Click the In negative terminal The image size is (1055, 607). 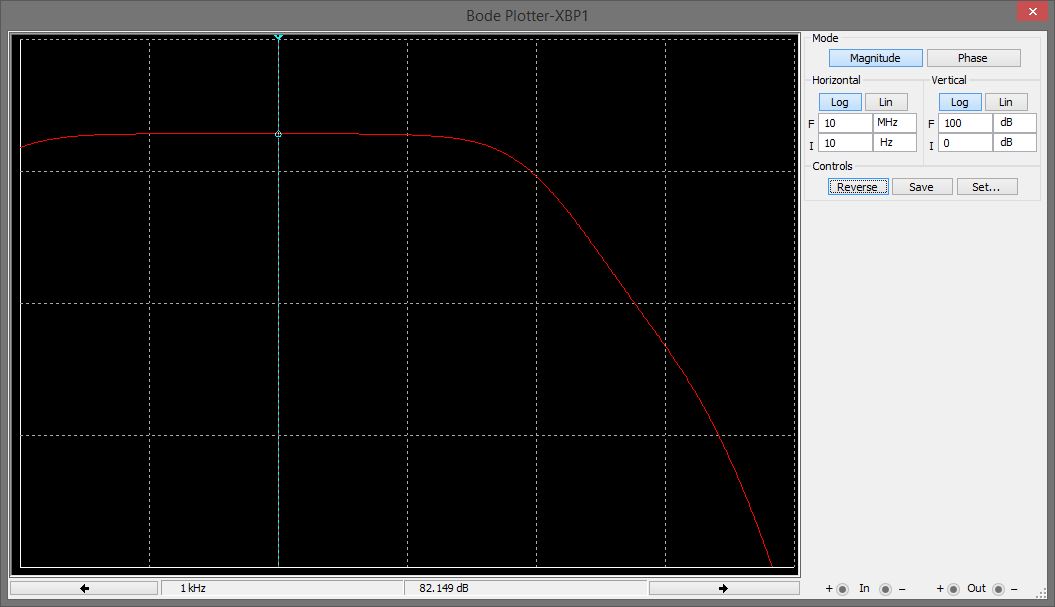point(885,590)
